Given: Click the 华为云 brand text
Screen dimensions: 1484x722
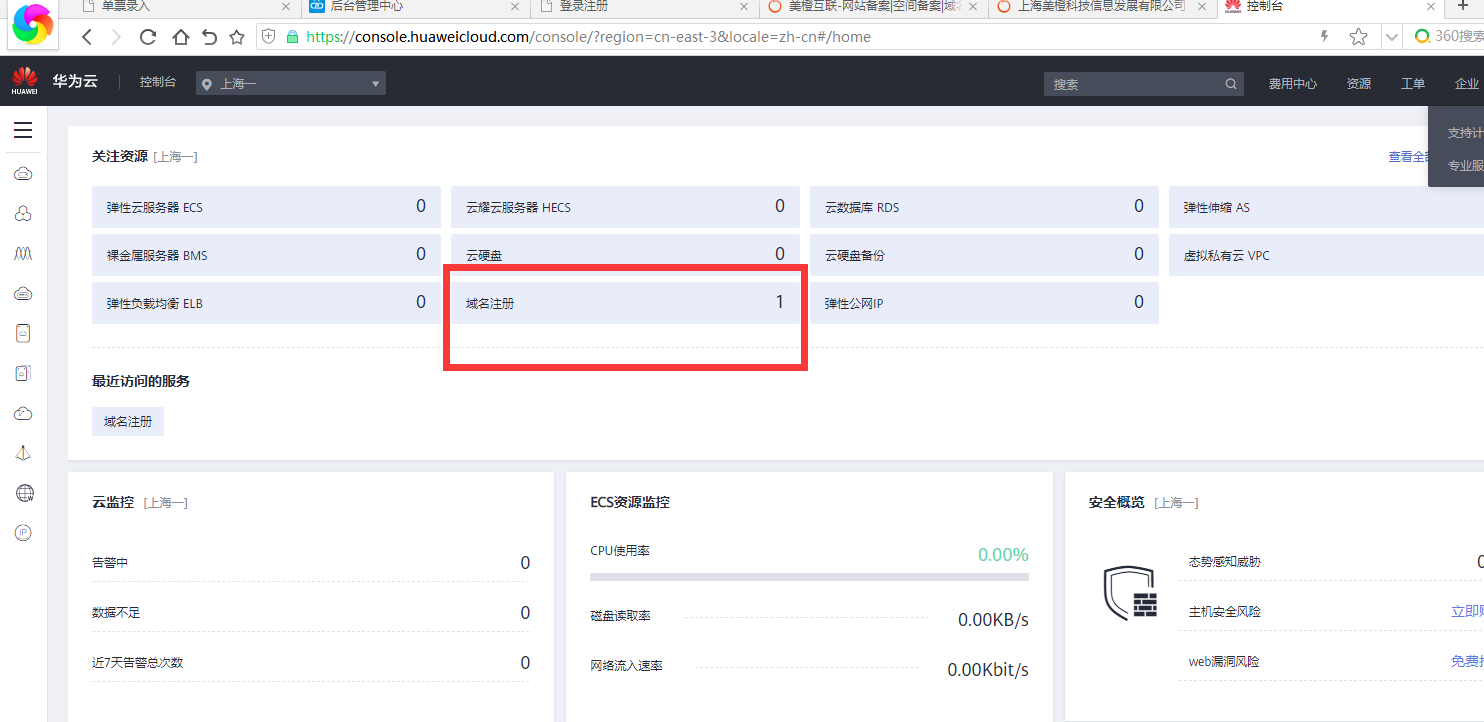Looking at the screenshot, I should (75, 81).
